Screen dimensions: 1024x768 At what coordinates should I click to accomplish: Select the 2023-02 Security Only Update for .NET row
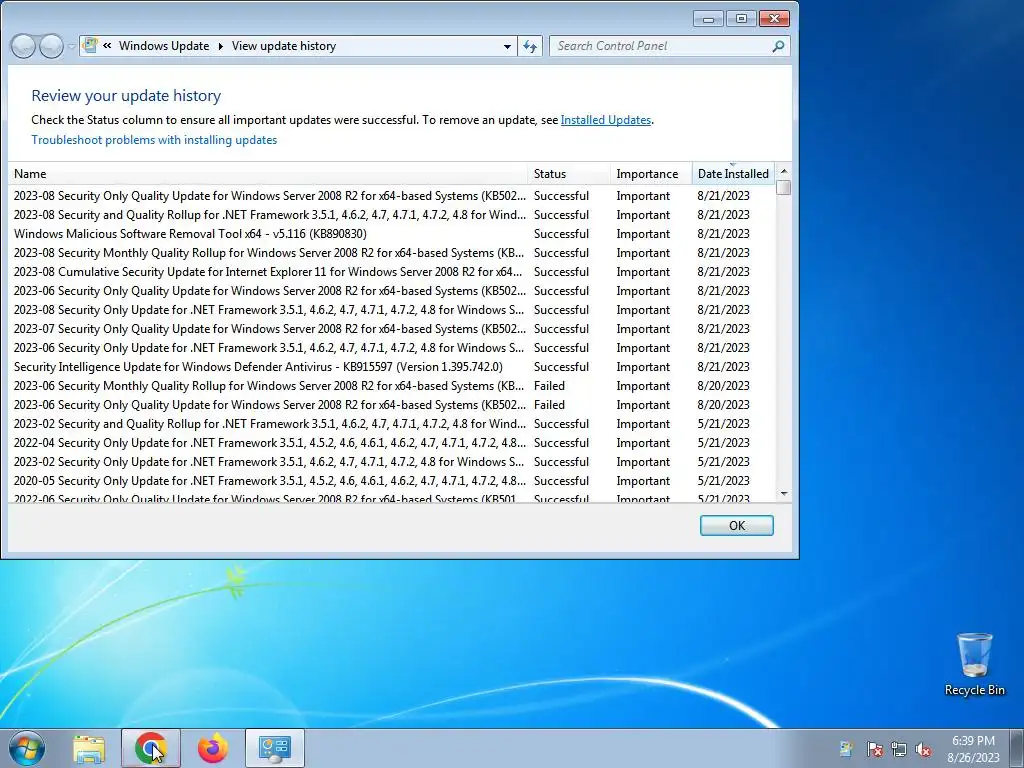[x=392, y=462]
